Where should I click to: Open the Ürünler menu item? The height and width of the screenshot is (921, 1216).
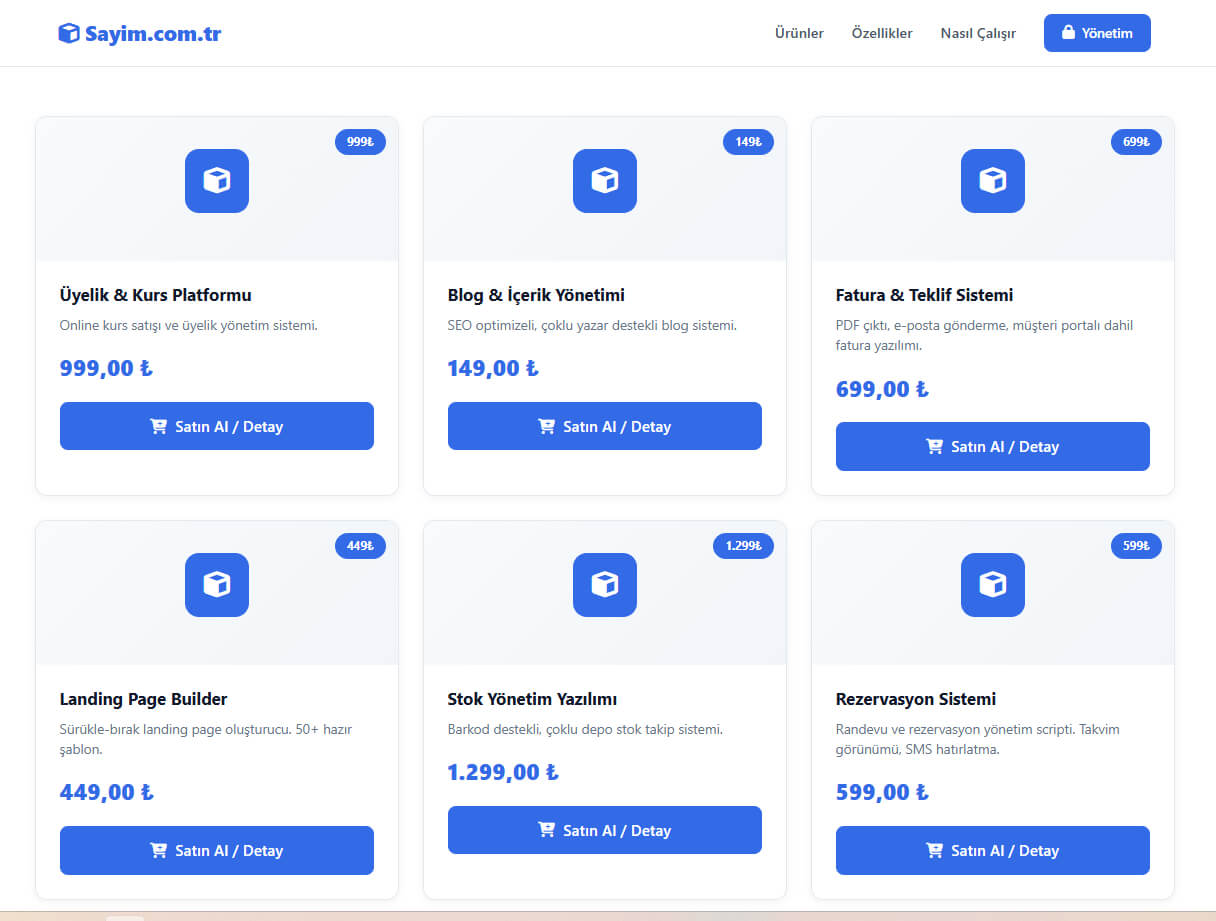coord(799,33)
